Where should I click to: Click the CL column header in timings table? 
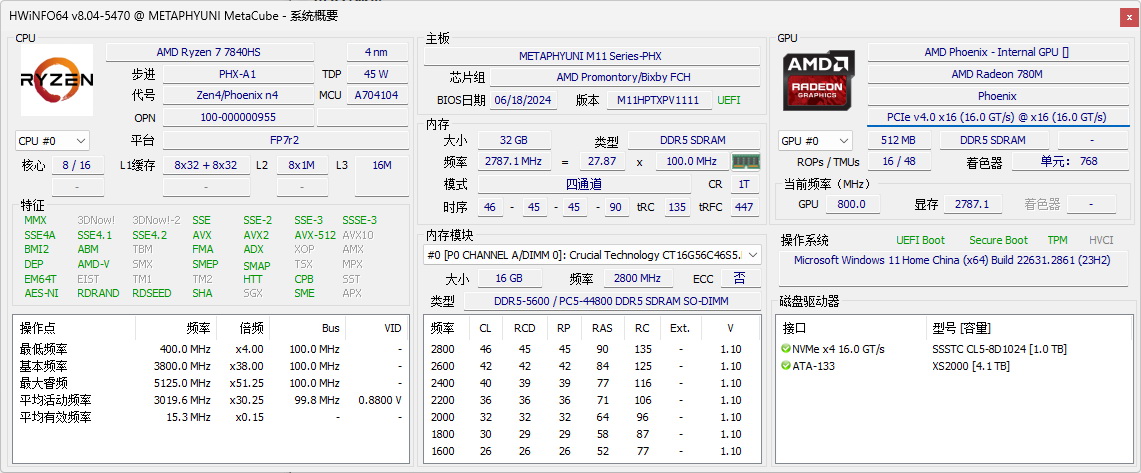click(485, 327)
